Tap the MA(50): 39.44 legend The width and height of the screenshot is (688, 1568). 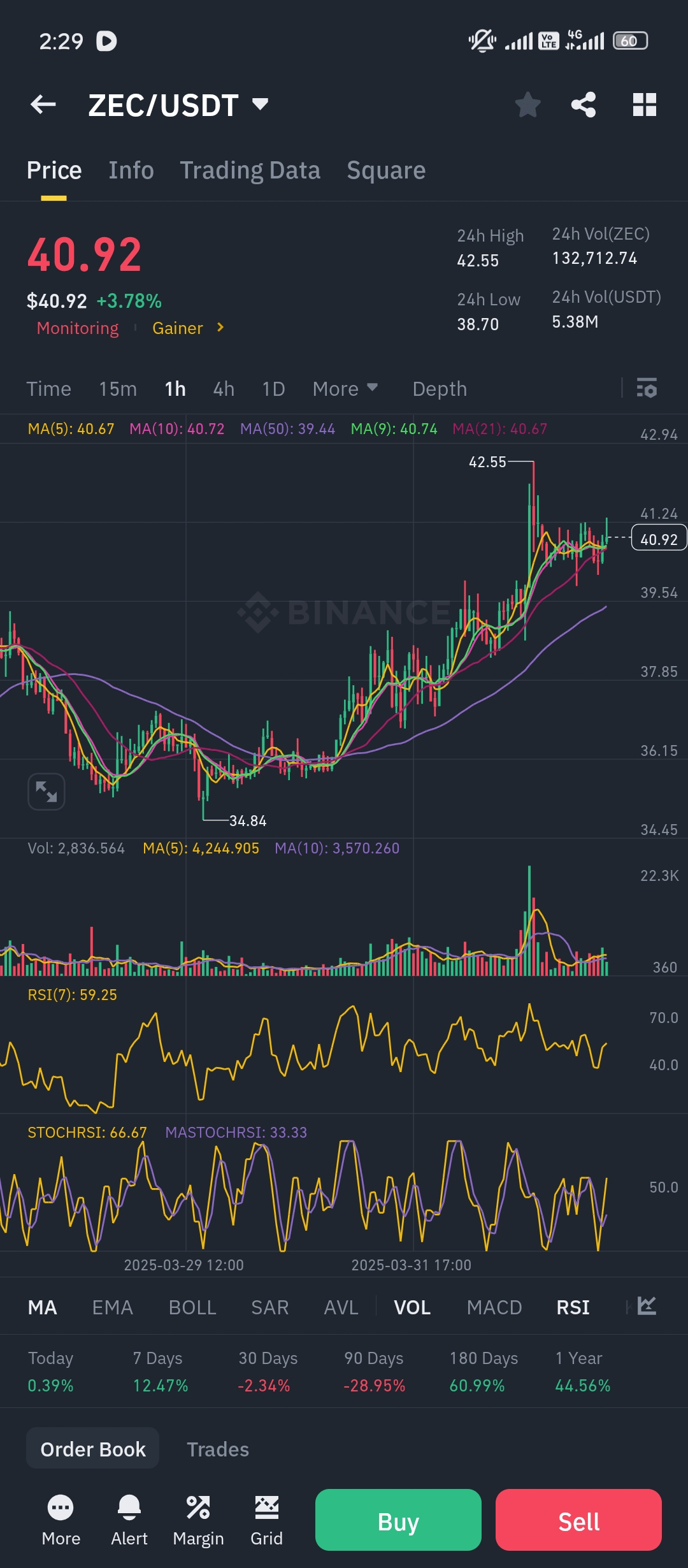[x=287, y=429]
